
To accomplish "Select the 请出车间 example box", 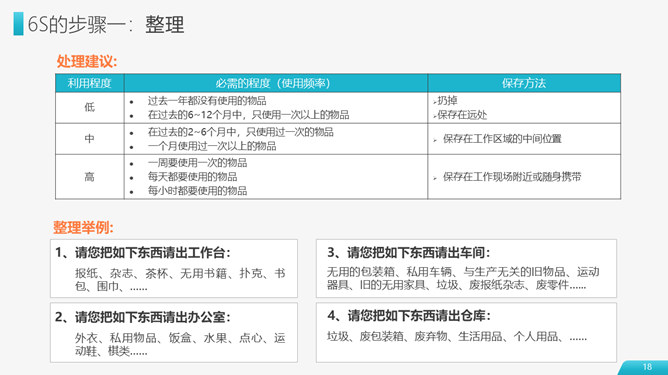I will tap(466, 268).
